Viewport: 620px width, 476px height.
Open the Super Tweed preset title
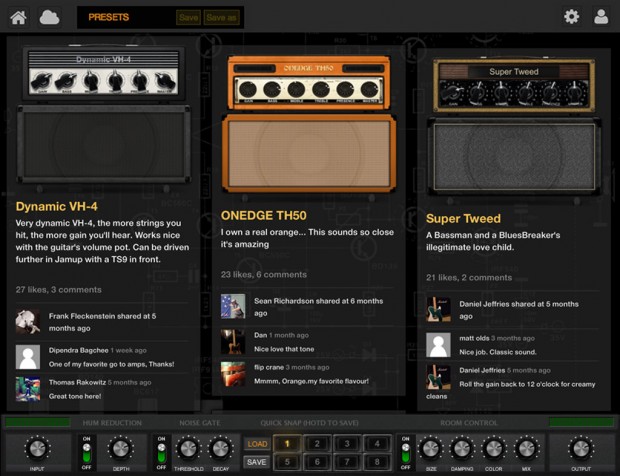[463, 218]
